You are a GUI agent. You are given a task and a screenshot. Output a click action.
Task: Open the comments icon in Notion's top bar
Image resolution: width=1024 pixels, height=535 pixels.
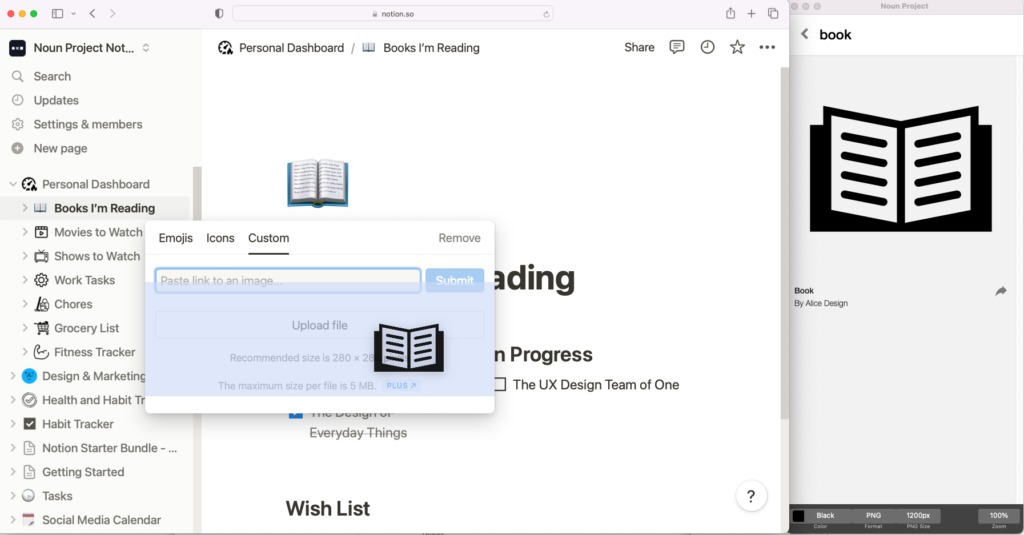coord(677,47)
